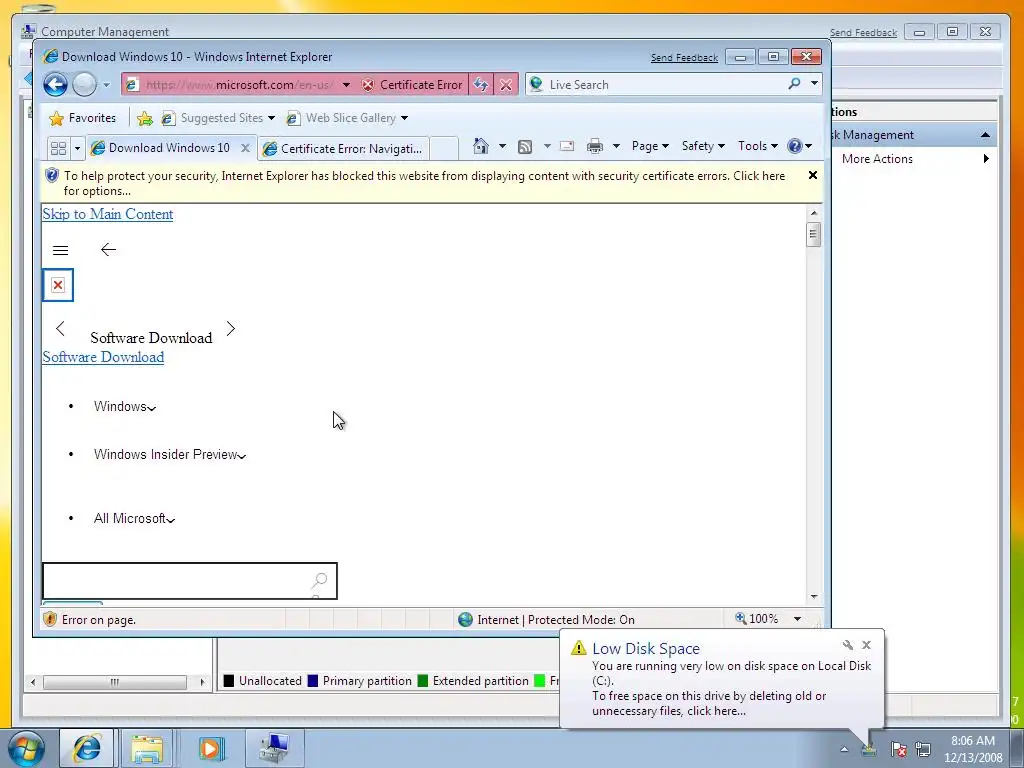Screen dimensions: 1024x768
Task: Click the Certificate Error shield icon
Action: [368, 84]
